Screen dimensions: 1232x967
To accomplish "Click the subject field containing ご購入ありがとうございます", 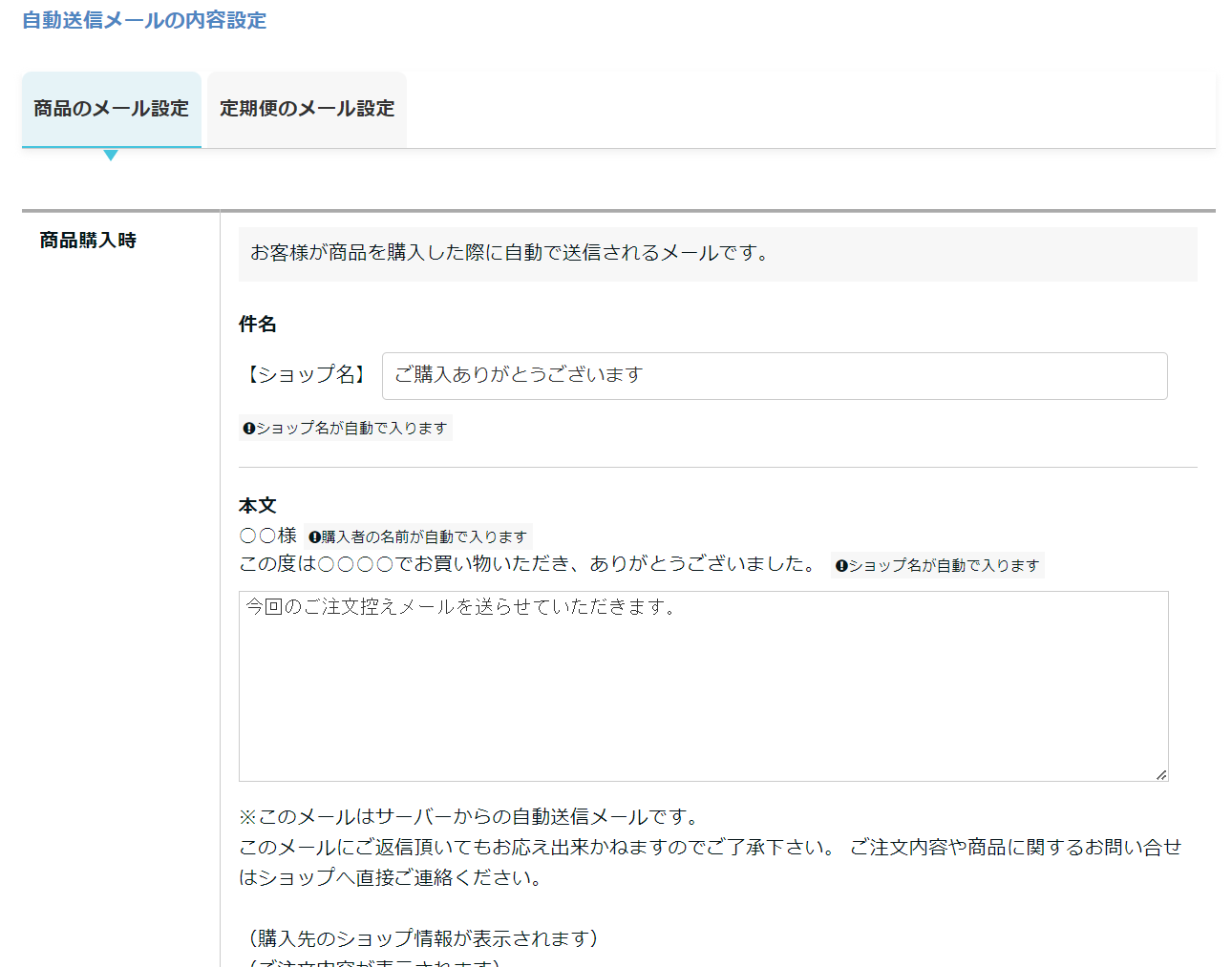I will [774, 375].
